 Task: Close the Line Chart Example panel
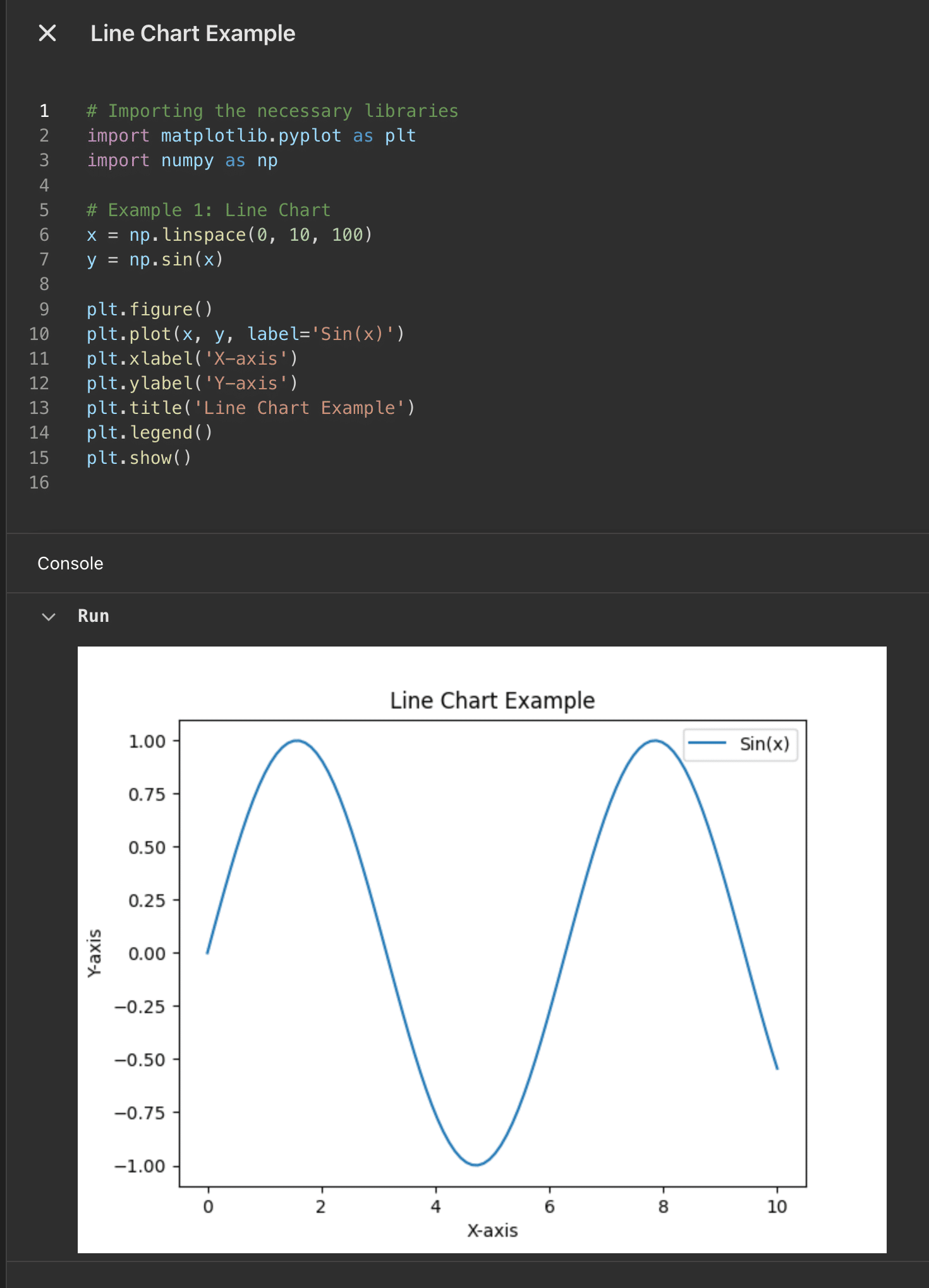click(47, 33)
